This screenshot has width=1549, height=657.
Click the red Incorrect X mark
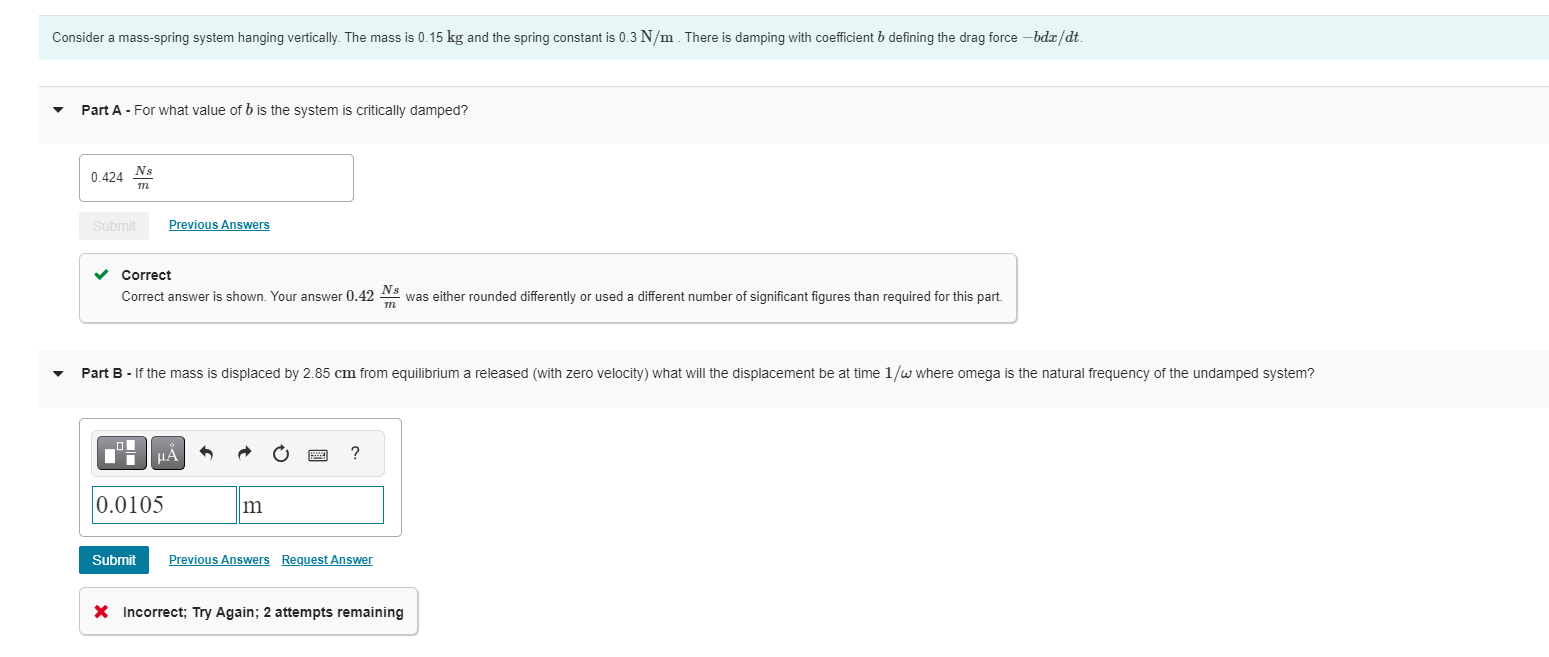100,611
